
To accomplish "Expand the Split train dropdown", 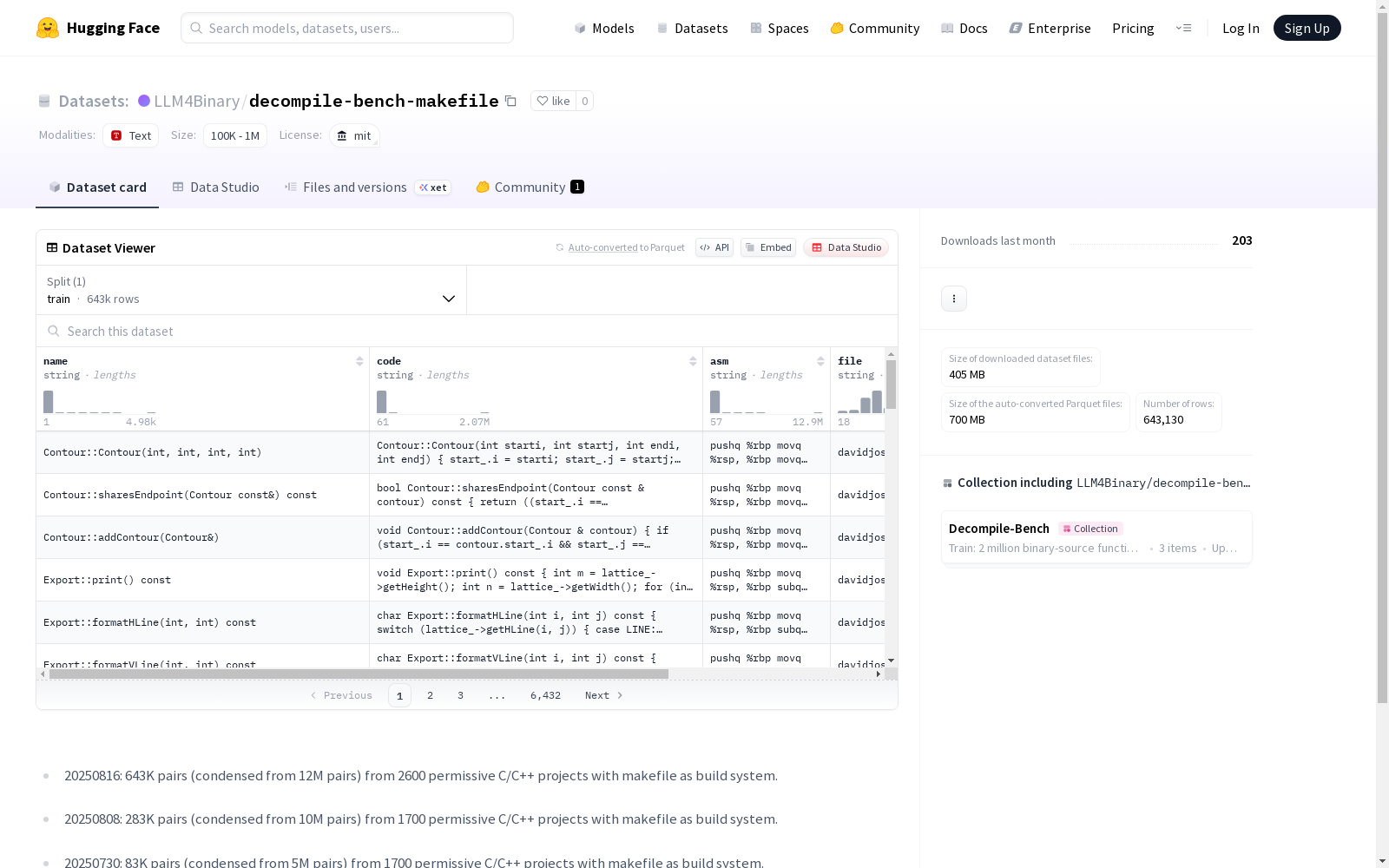I will [251, 290].
